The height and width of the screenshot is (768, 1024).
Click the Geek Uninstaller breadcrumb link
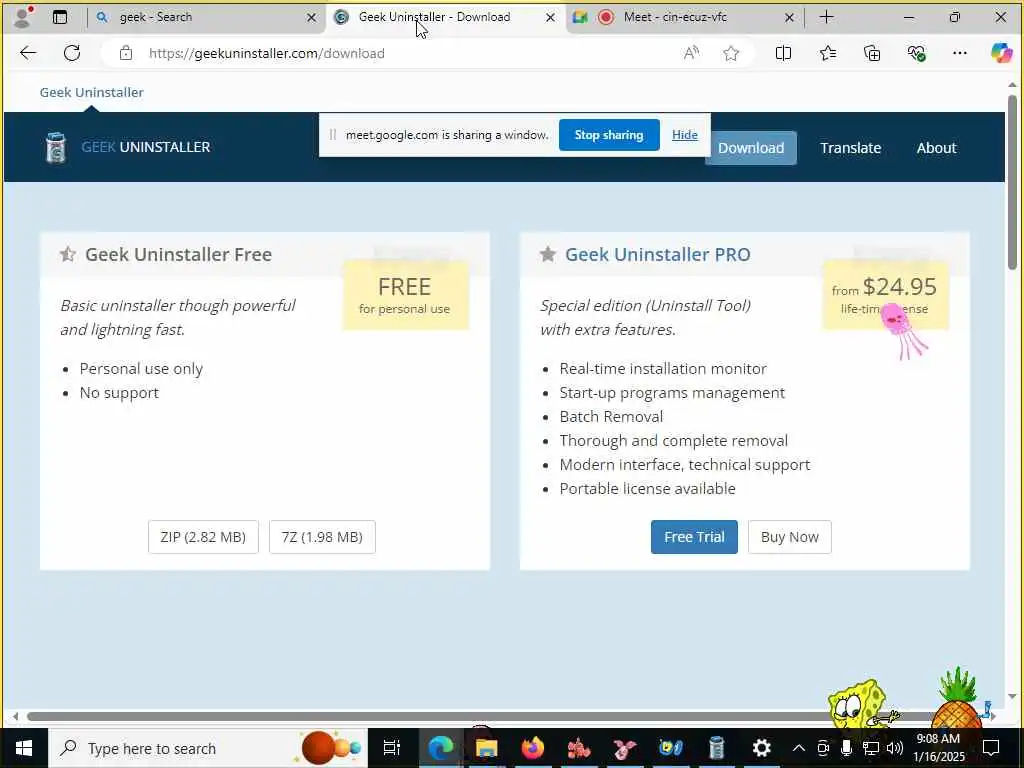[x=91, y=92]
